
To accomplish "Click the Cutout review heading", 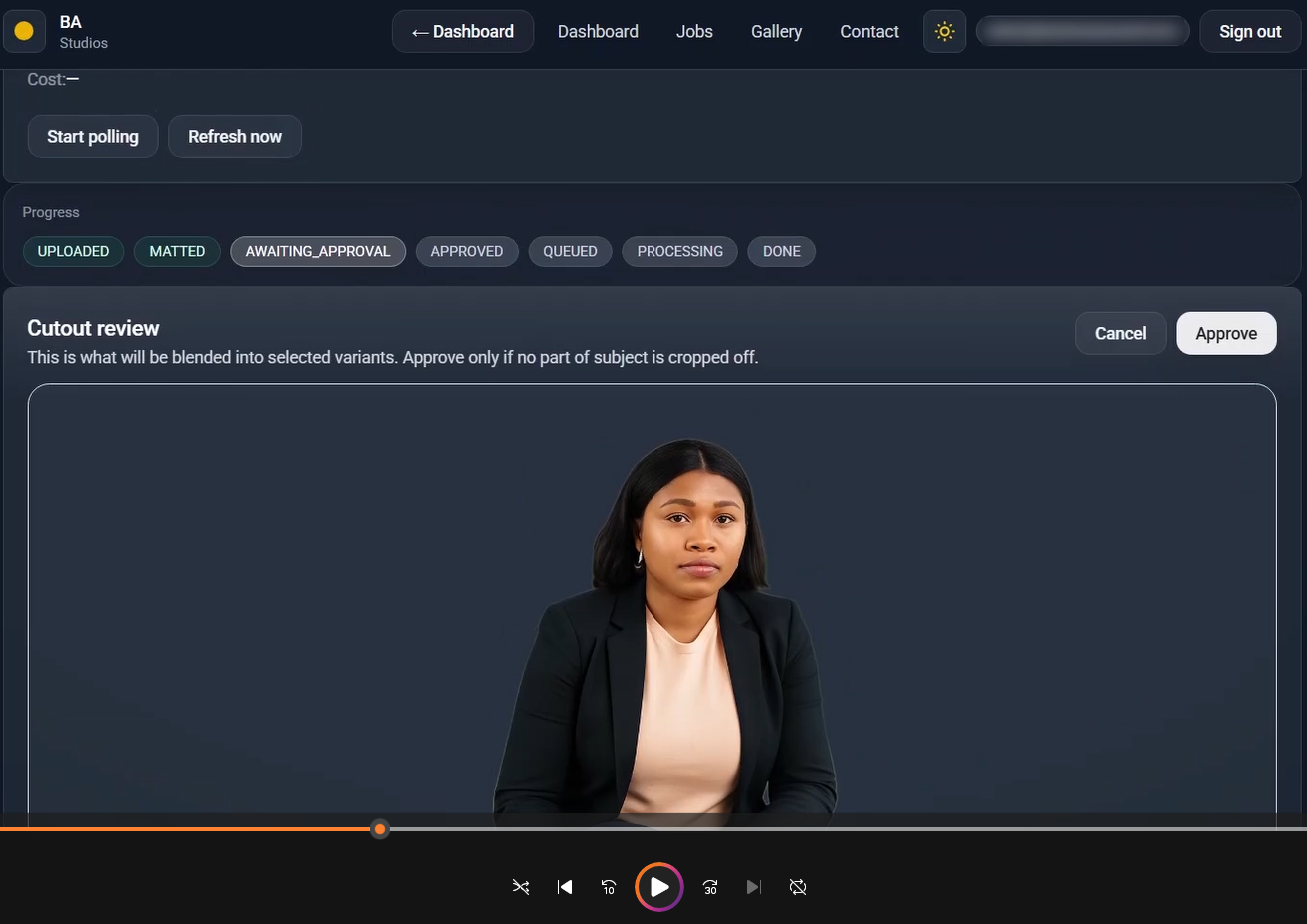I will point(93,328).
